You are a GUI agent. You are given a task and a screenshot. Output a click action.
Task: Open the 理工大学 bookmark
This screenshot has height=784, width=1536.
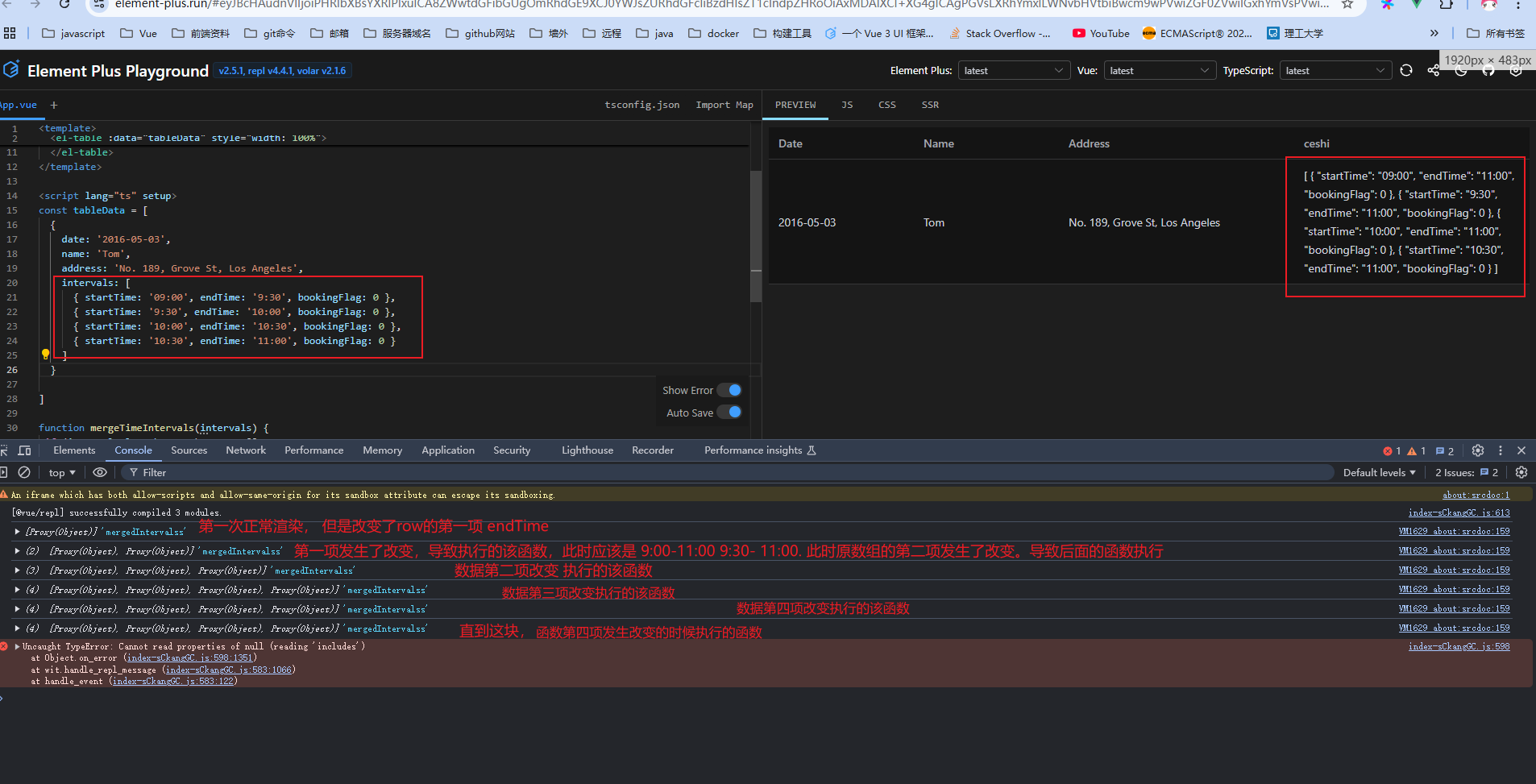[1295, 33]
